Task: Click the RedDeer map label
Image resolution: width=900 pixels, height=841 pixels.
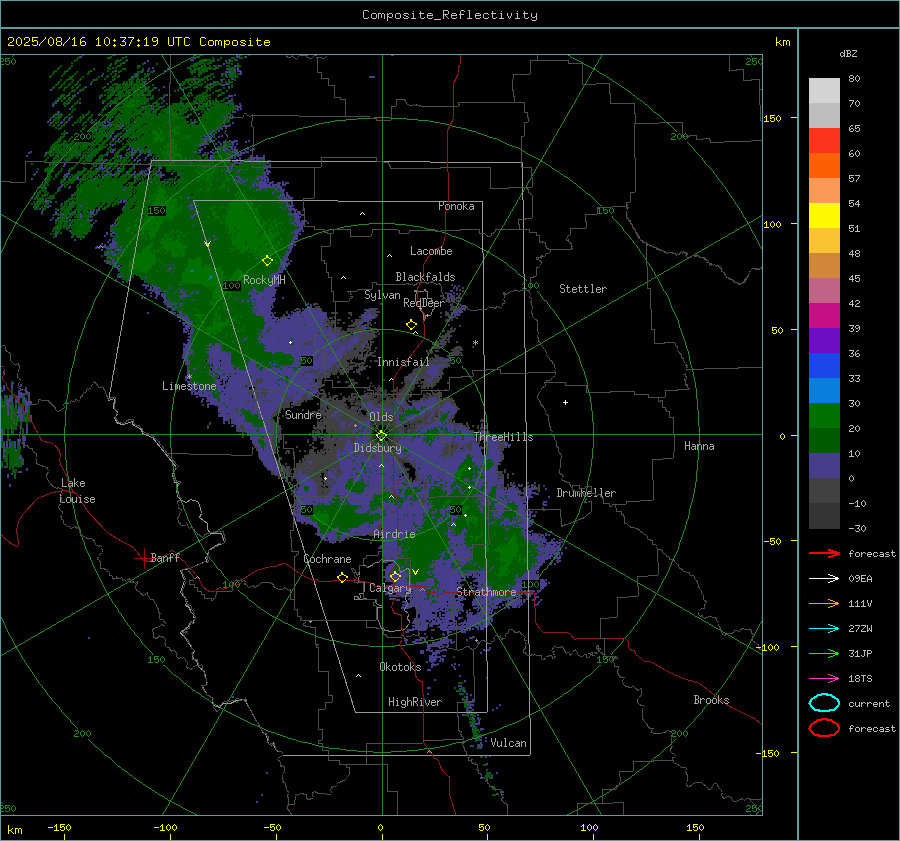Action: click(x=424, y=303)
